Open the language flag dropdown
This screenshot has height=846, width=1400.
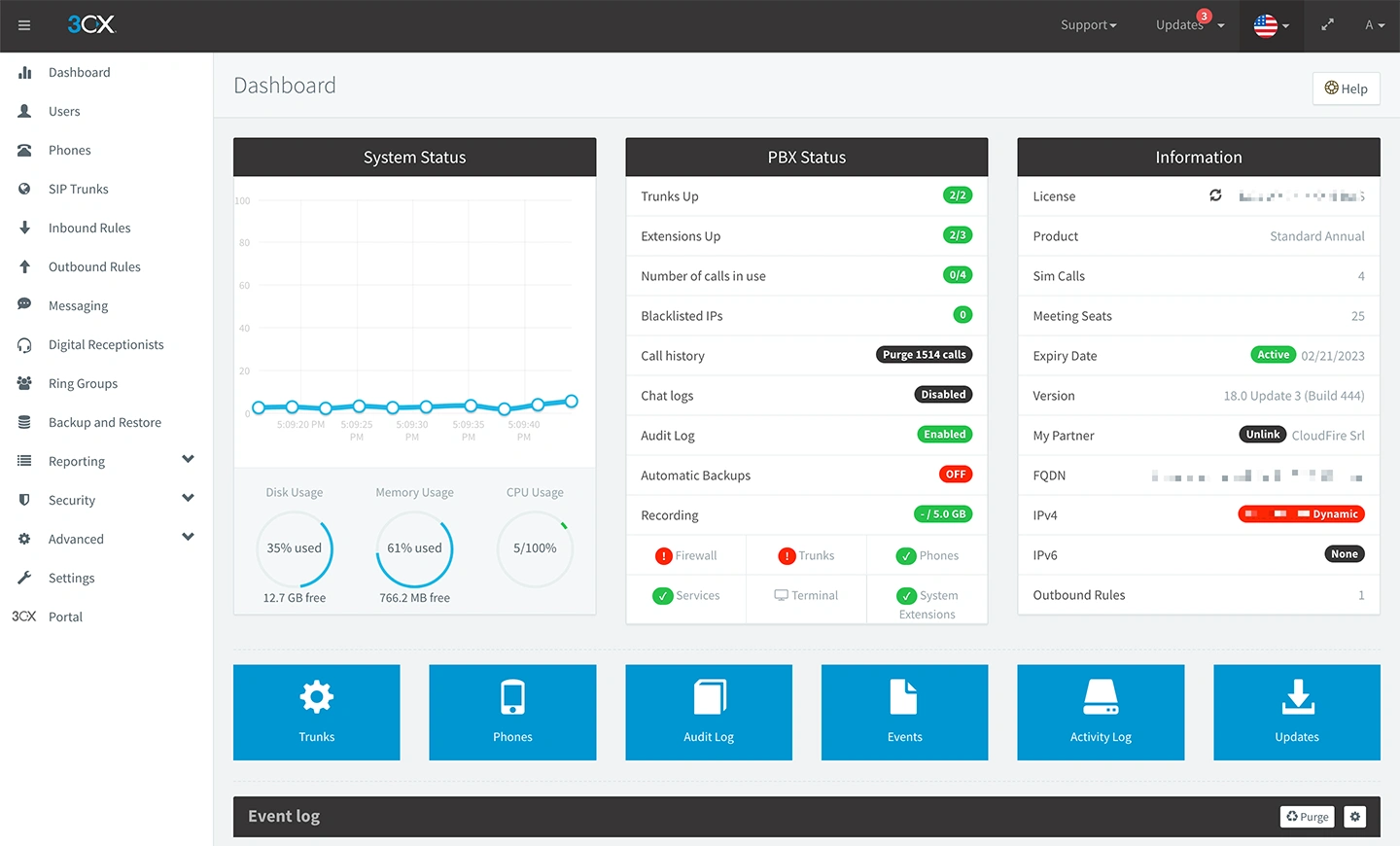(1272, 25)
